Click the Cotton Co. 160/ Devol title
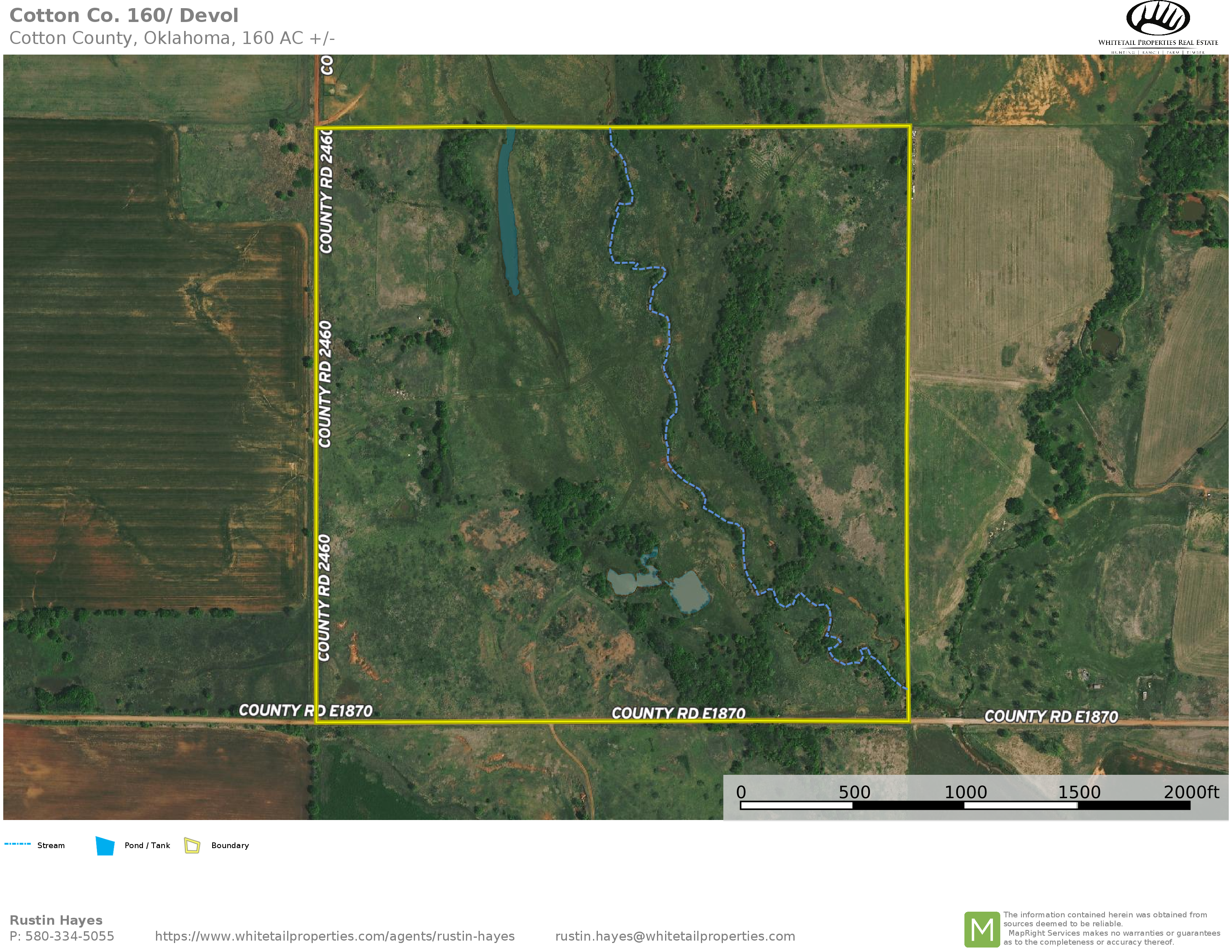 [x=124, y=15]
